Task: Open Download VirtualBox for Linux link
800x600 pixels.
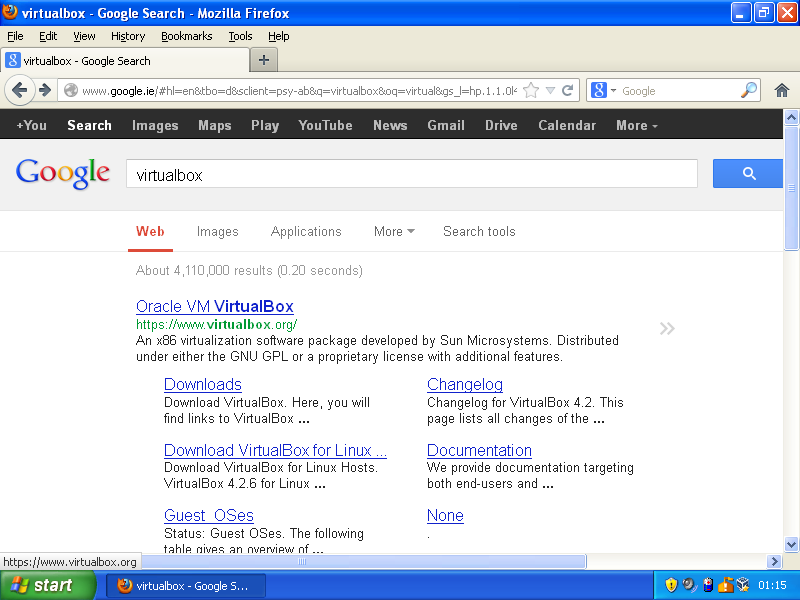Action: (275, 451)
